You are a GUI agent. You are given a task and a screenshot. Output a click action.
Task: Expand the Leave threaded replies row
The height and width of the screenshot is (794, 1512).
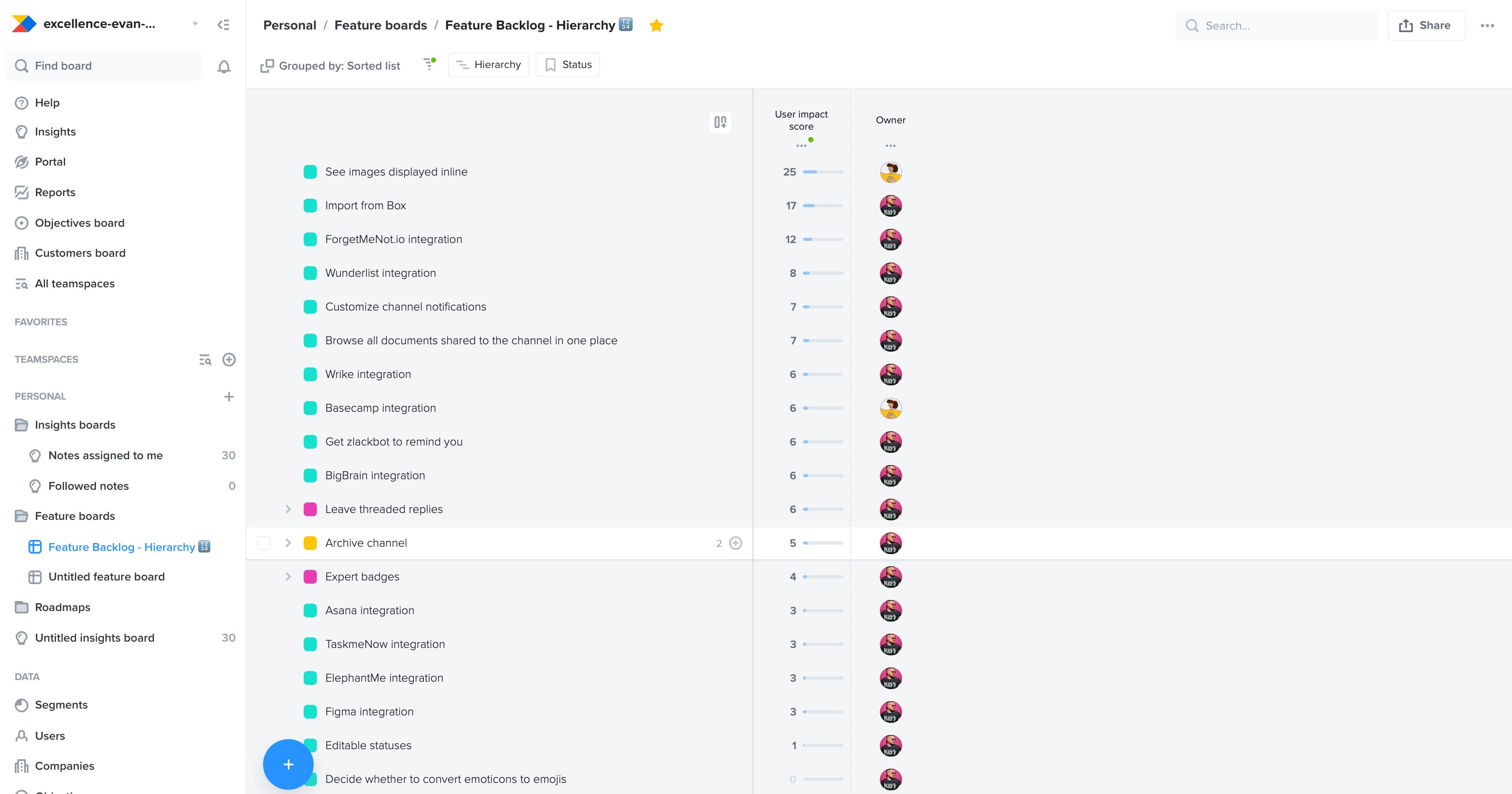click(288, 509)
